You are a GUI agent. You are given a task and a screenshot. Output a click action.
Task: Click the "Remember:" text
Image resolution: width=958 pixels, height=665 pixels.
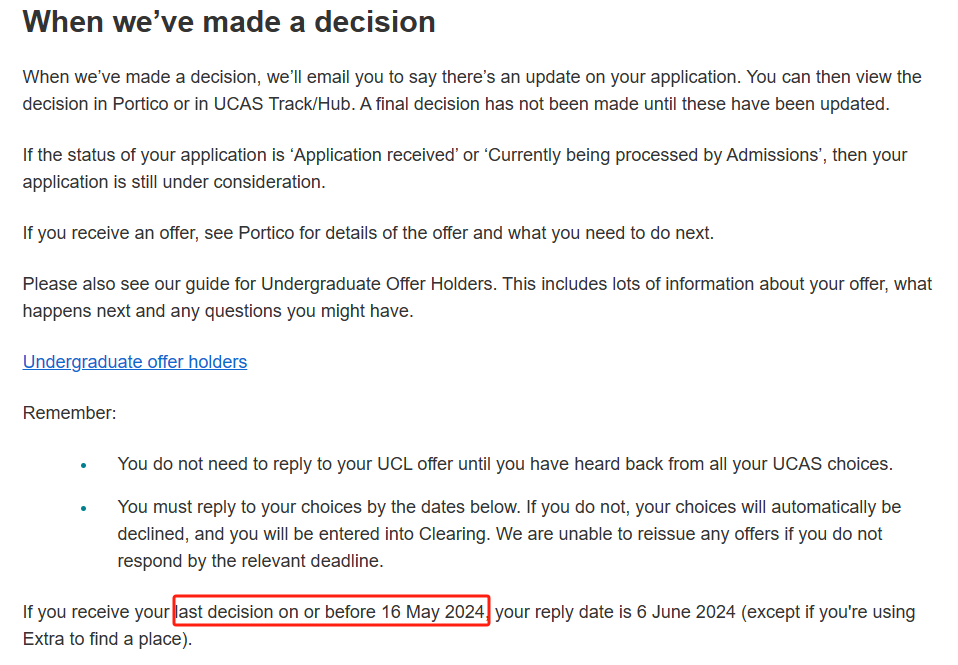pos(70,413)
